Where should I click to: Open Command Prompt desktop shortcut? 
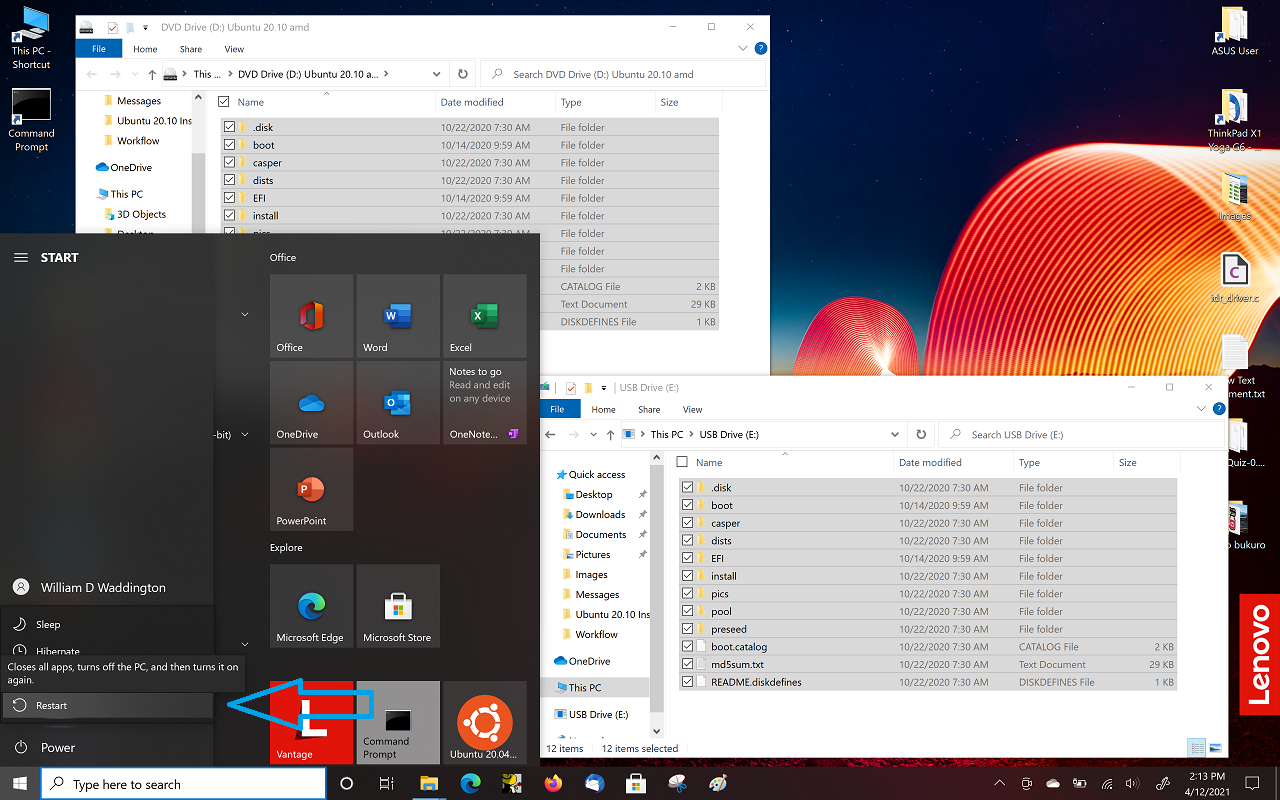tap(31, 120)
